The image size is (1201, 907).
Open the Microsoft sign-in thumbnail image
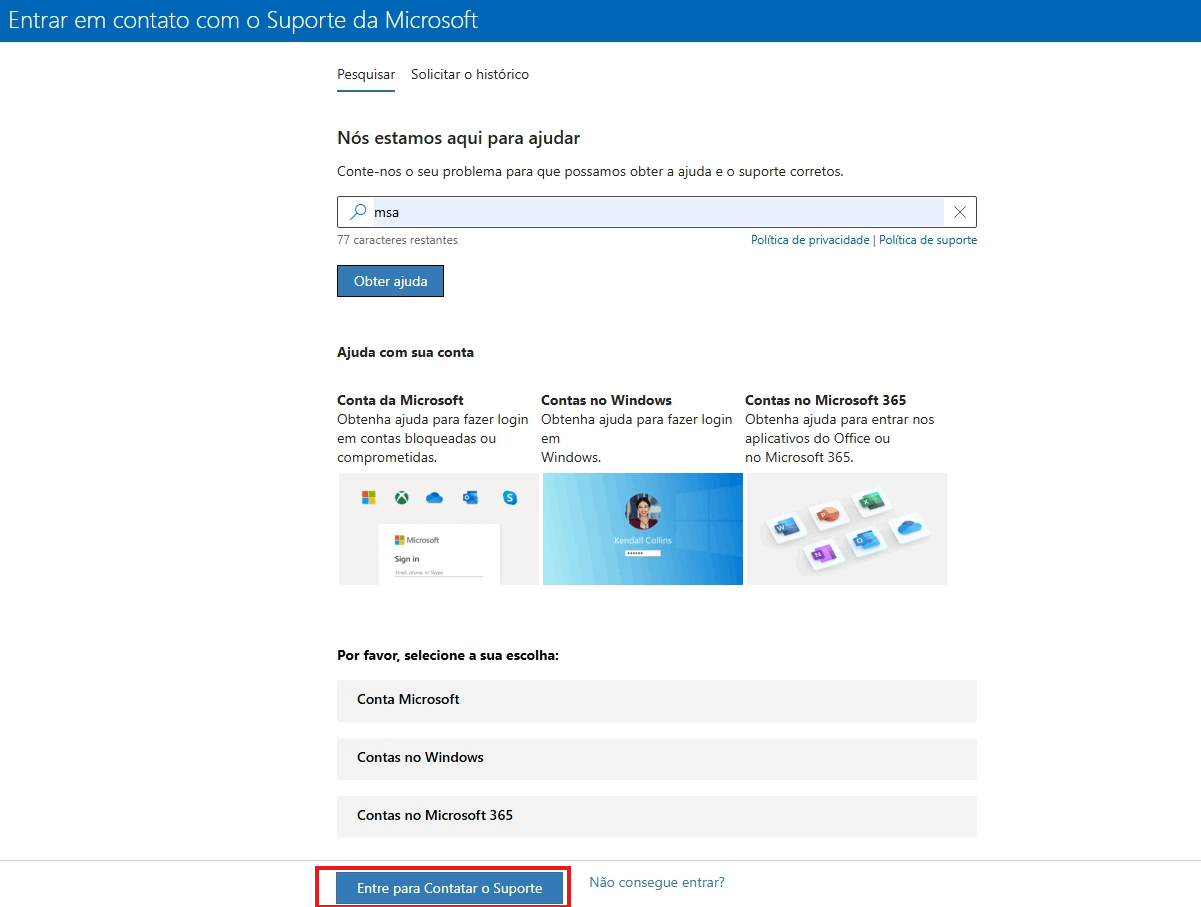point(439,529)
